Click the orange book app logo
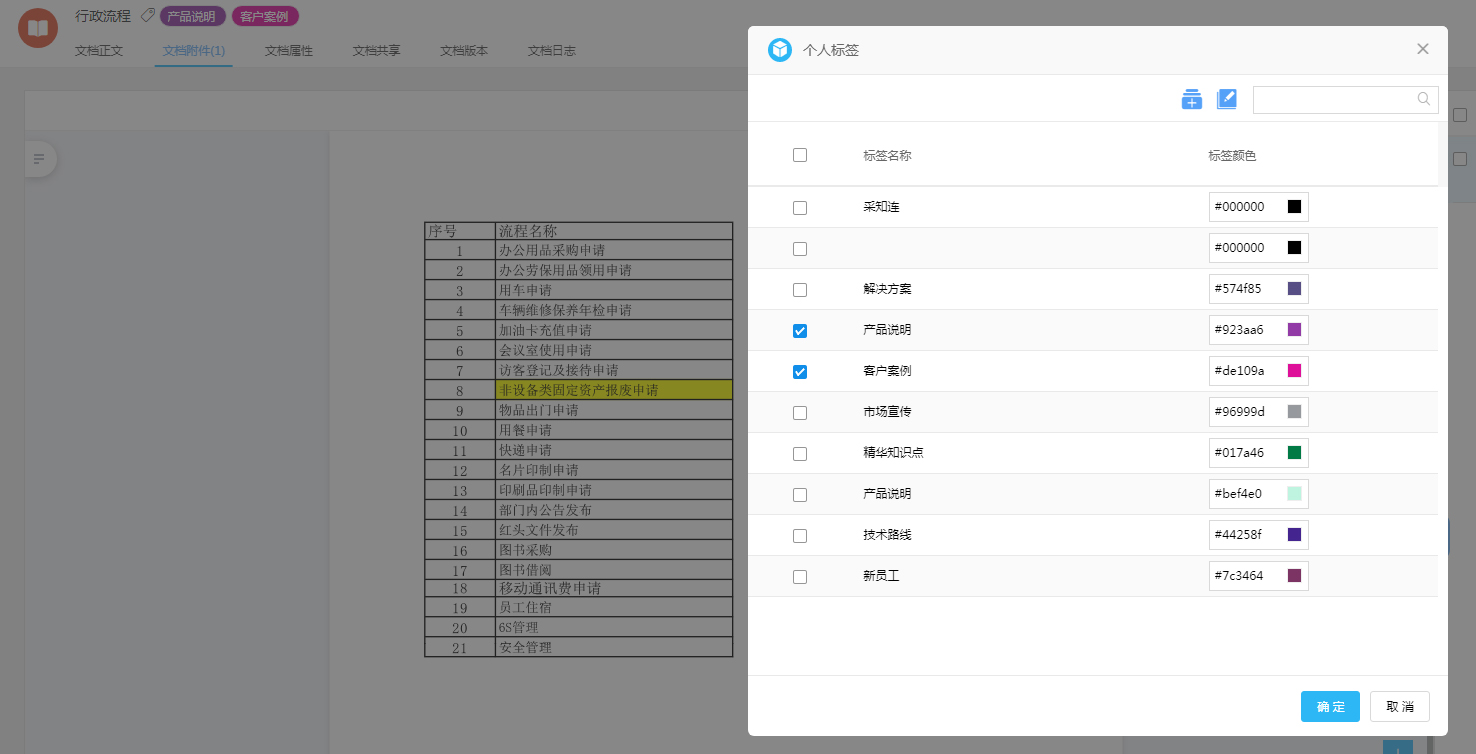The width and height of the screenshot is (1476, 754). pos(38,27)
